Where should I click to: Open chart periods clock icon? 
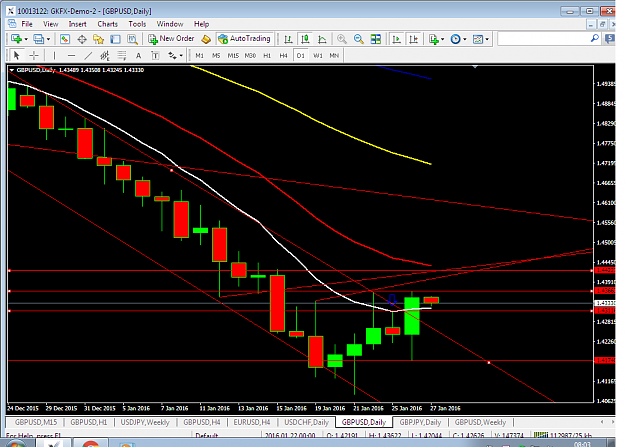click(x=455, y=39)
